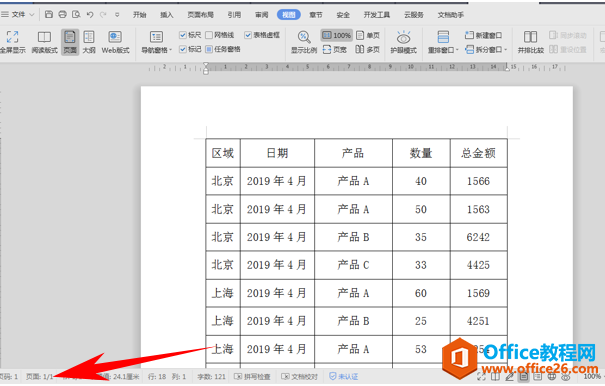Click the 总金额 header cell

click(x=478, y=153)
